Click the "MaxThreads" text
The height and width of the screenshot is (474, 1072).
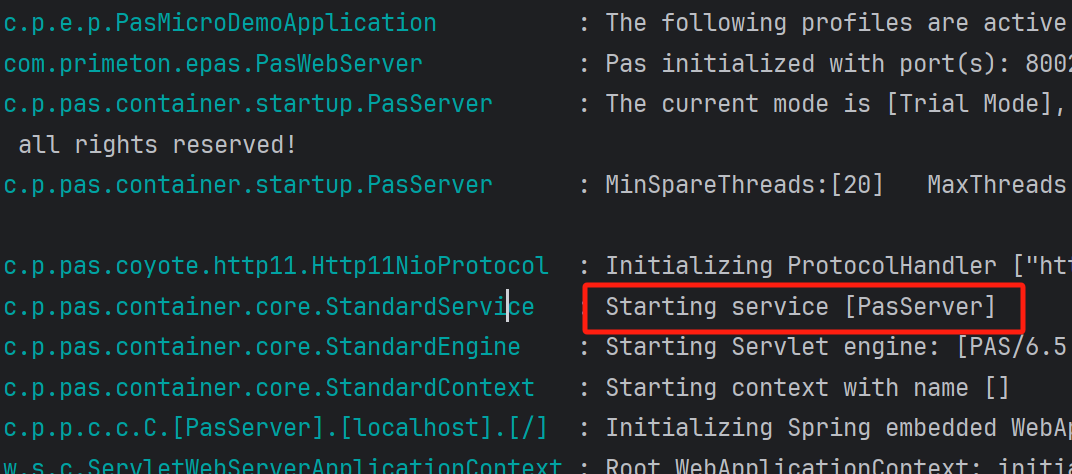[x=996, y=185]
